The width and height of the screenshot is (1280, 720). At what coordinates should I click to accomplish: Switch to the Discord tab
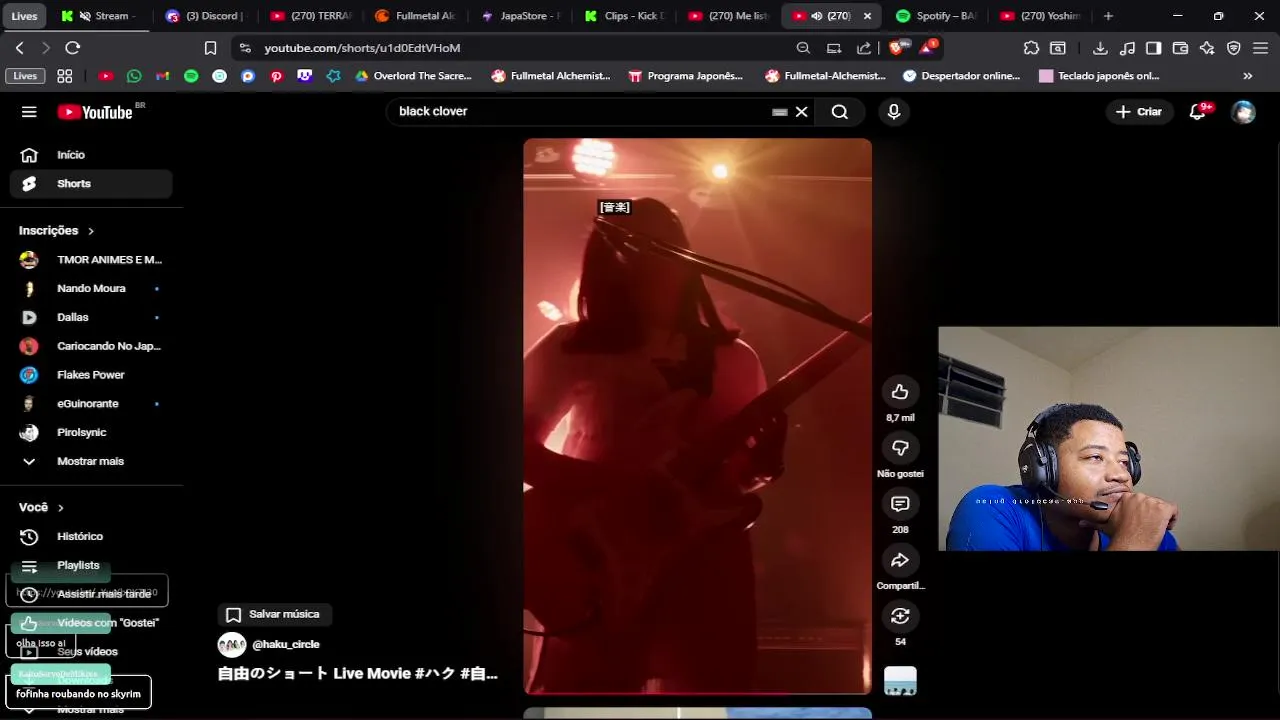pos(205,16)
